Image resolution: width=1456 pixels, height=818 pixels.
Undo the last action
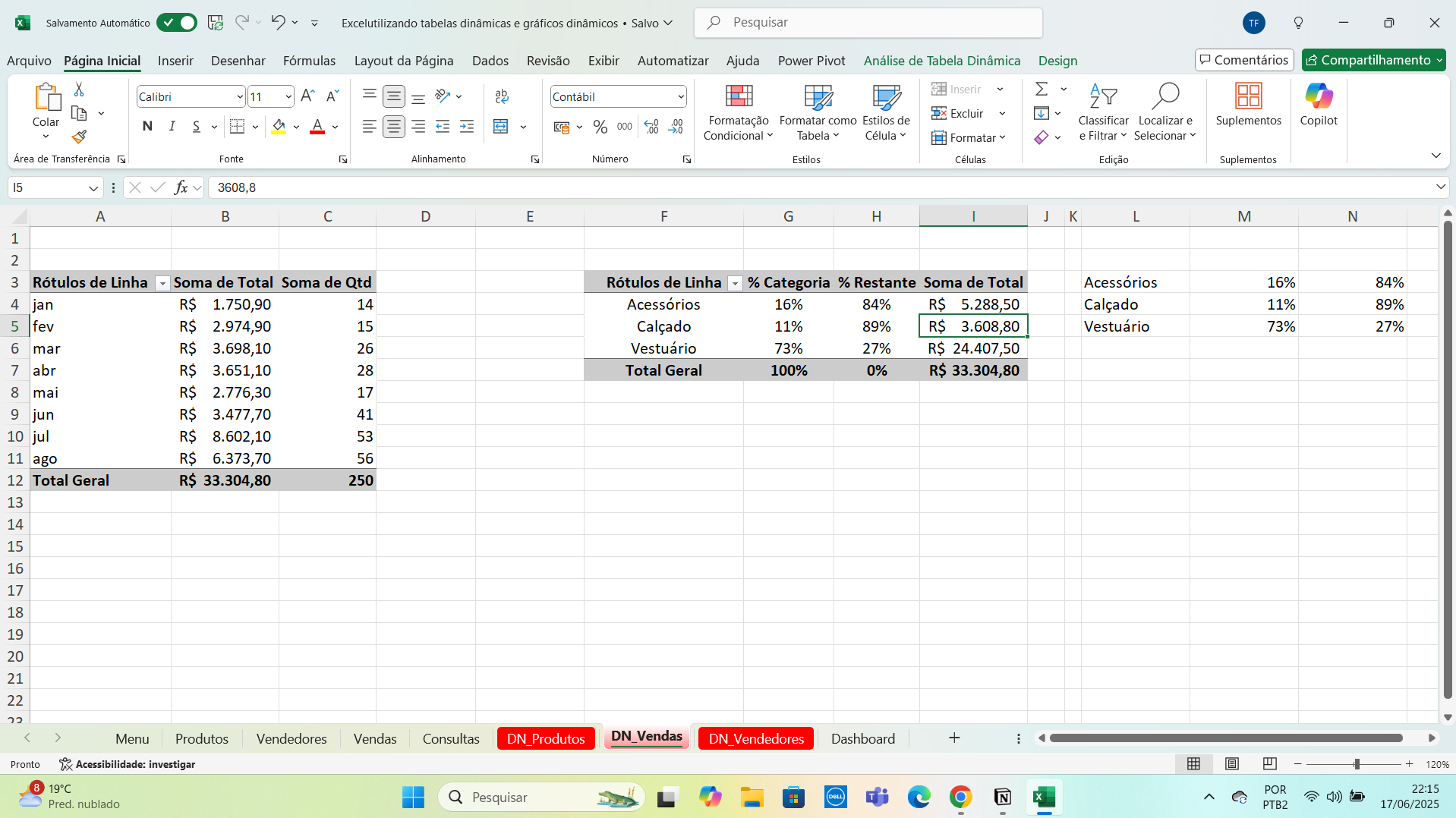click(x=278, y=23)
